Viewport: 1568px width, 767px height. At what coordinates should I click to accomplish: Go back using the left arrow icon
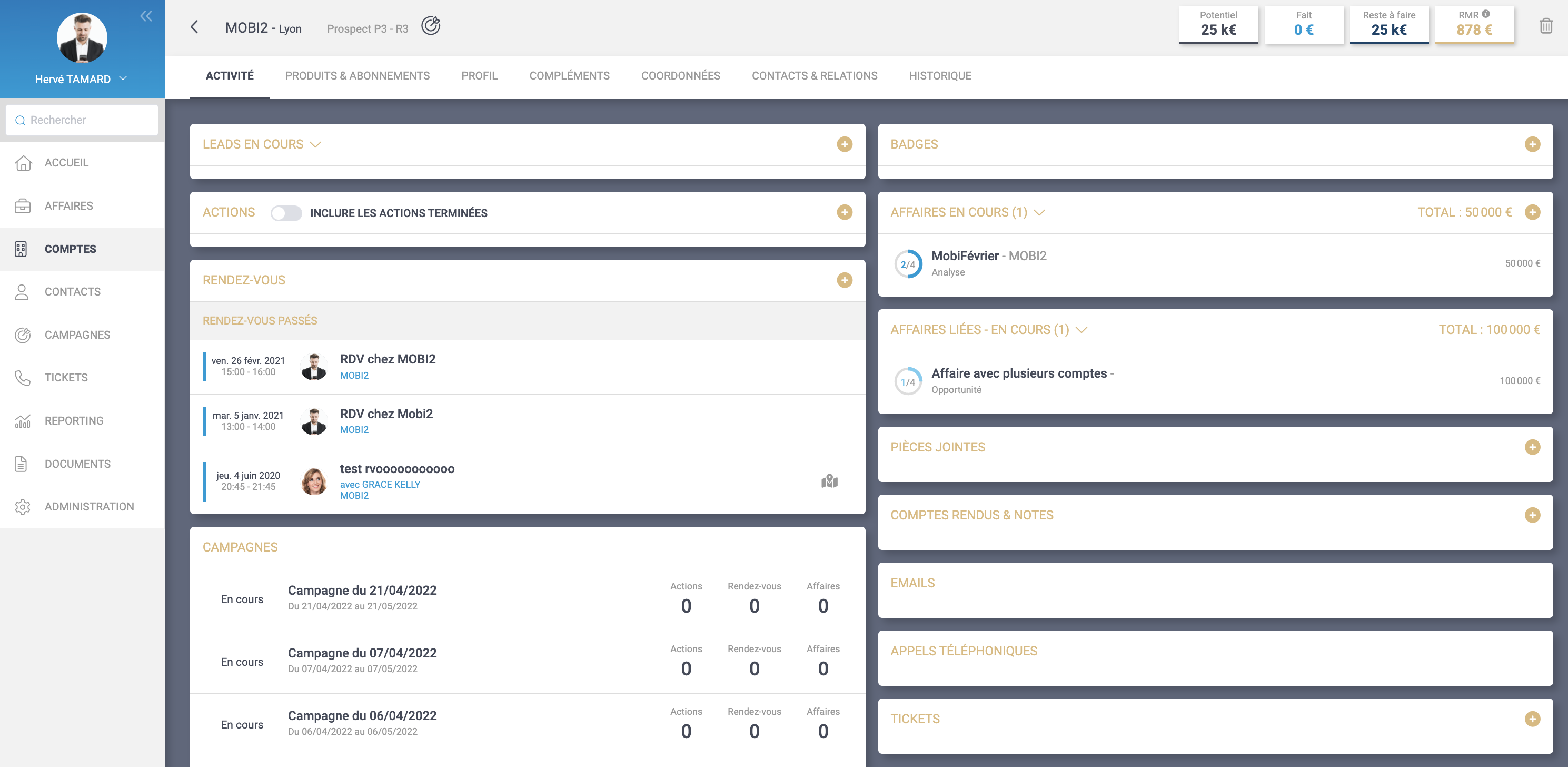pyautogui.click(x=194, y=27)
